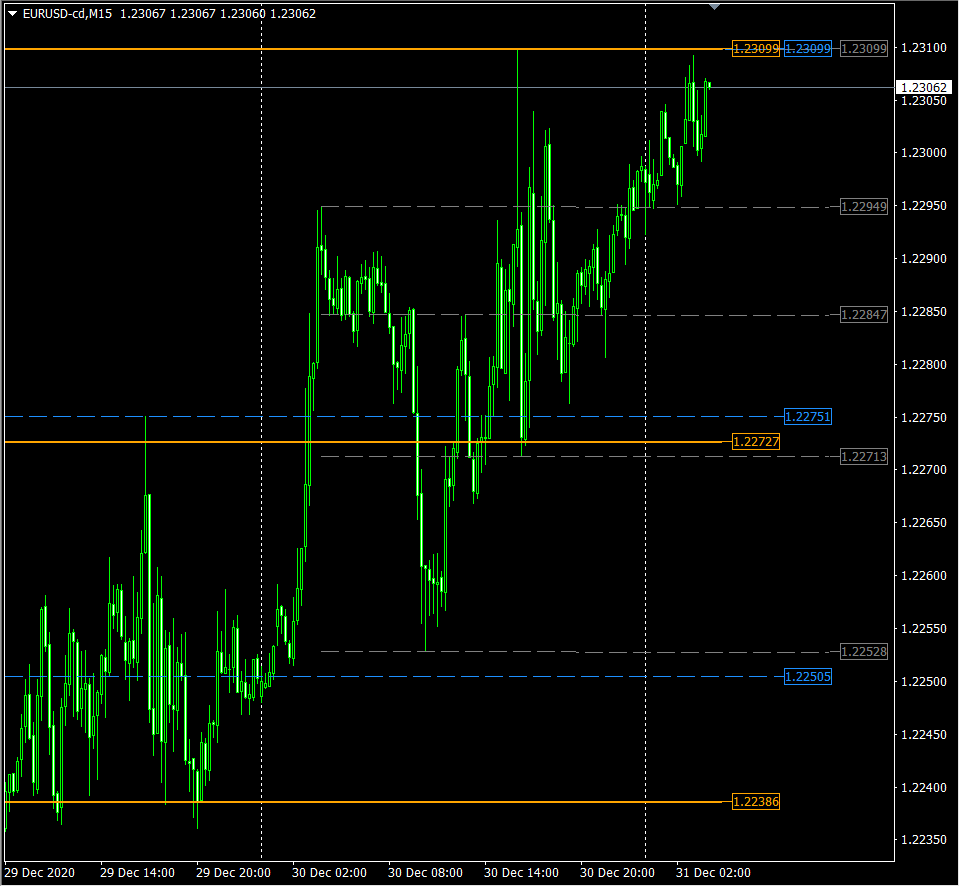Select the chart shift marker triangle at the top edge
The height and width of the screenshot is (887, 960).
coord(714,7)
